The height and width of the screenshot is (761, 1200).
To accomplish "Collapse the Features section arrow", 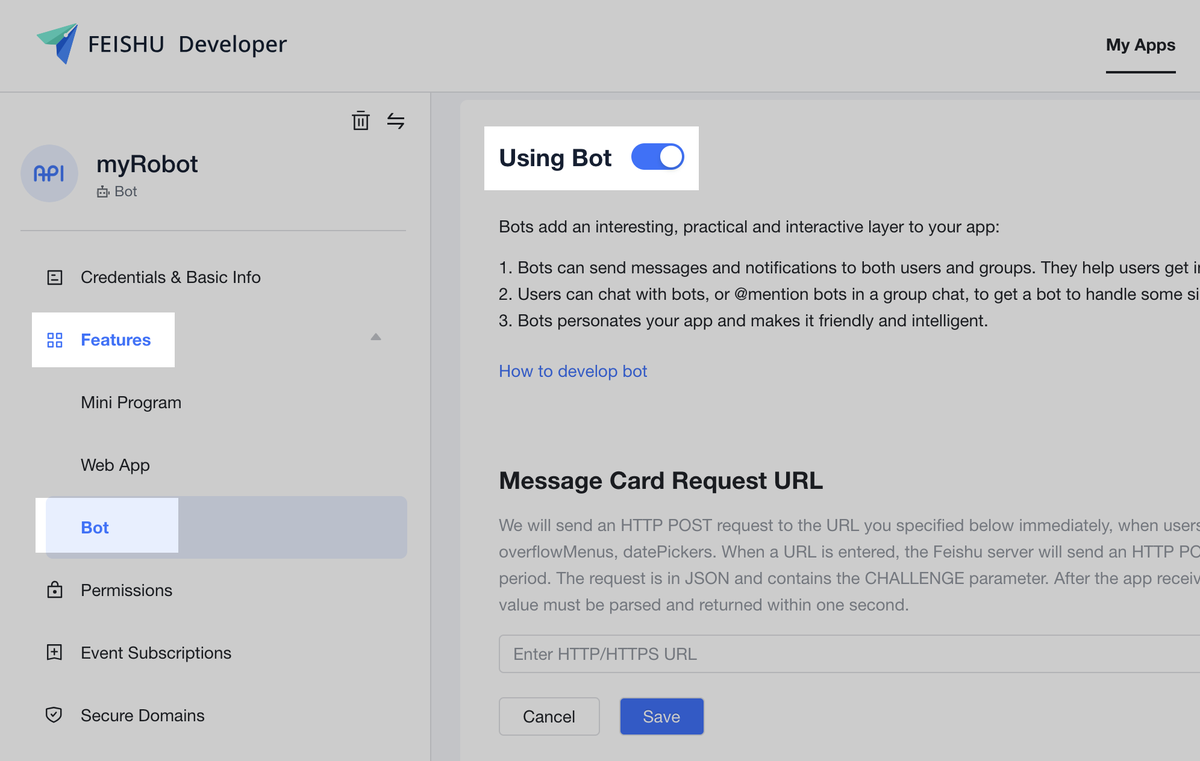I will point(376,337).
